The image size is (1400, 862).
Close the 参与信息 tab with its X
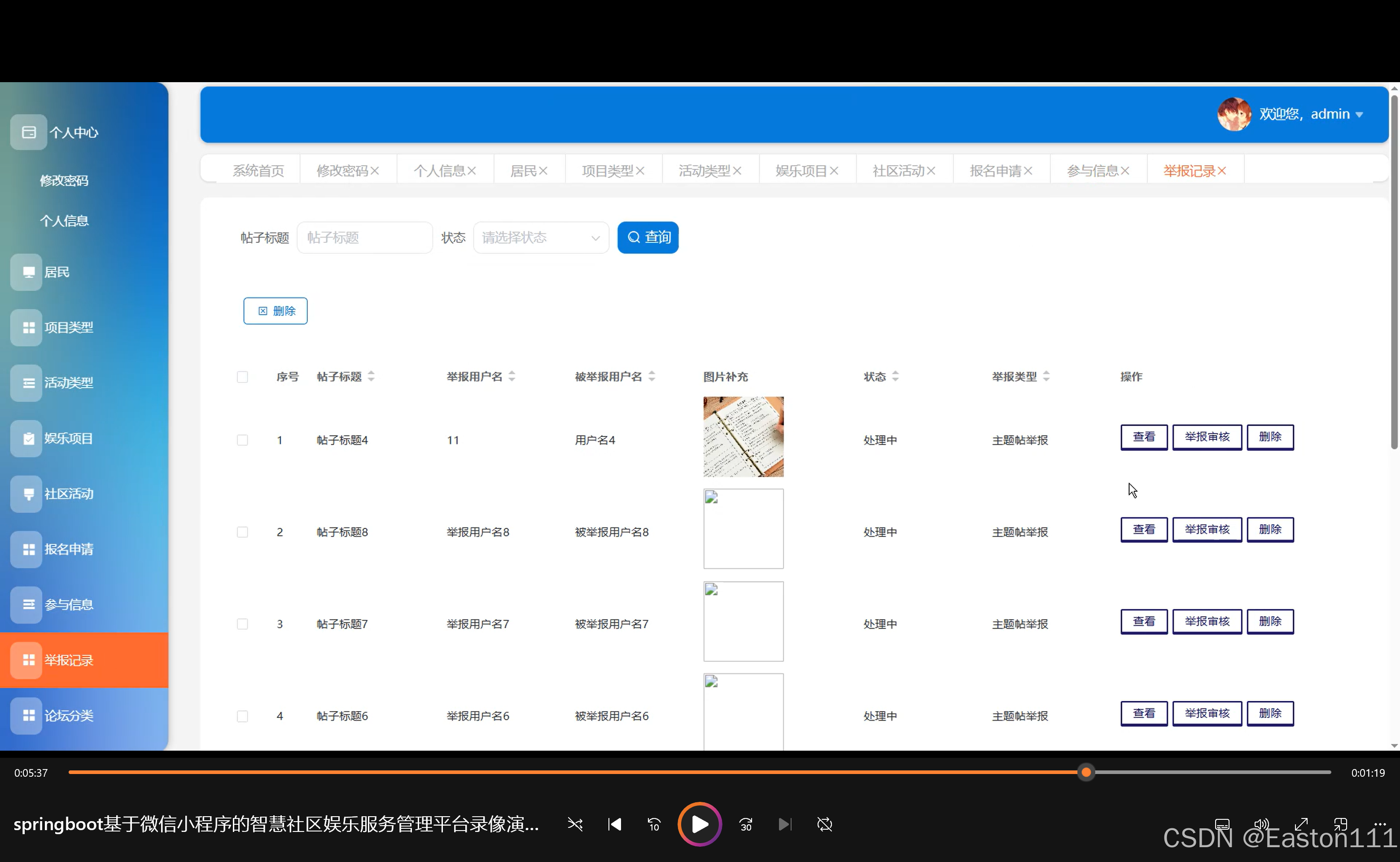(x=1124, y=171)
